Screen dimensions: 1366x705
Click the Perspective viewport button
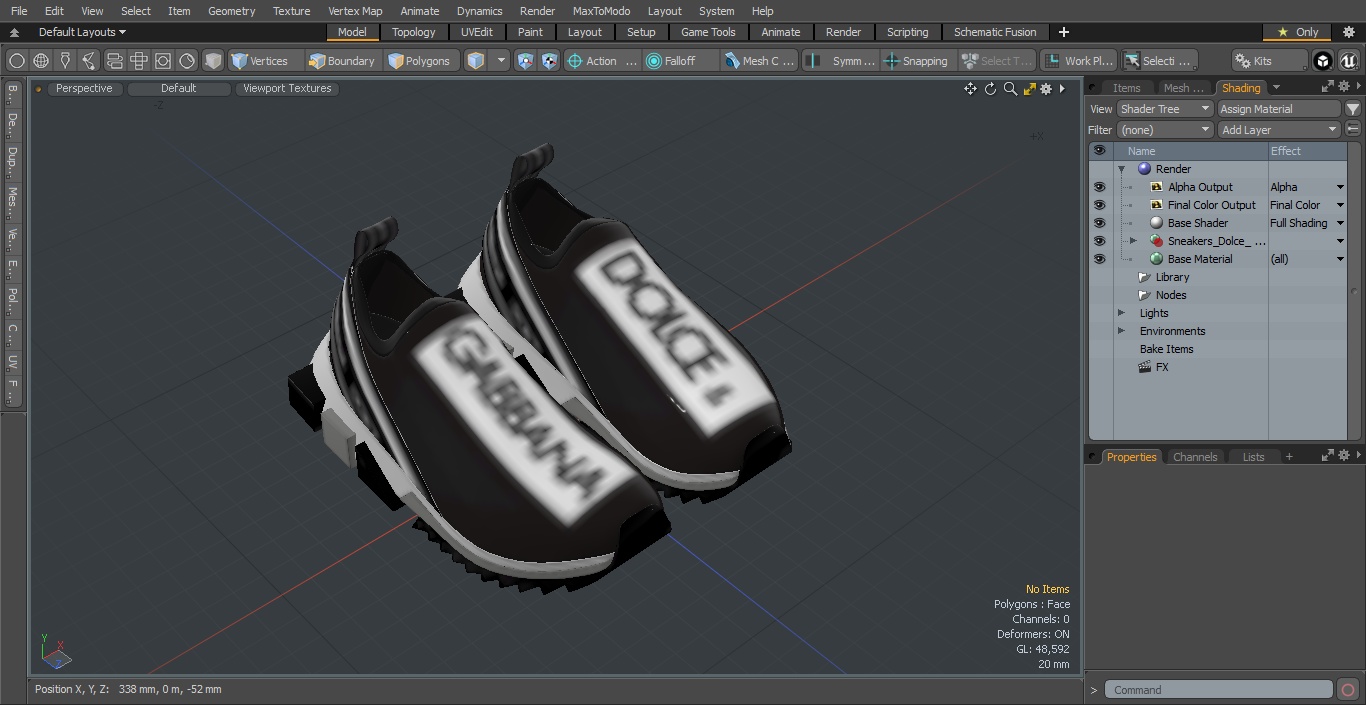pyautogui.click(x=84, y=88)
